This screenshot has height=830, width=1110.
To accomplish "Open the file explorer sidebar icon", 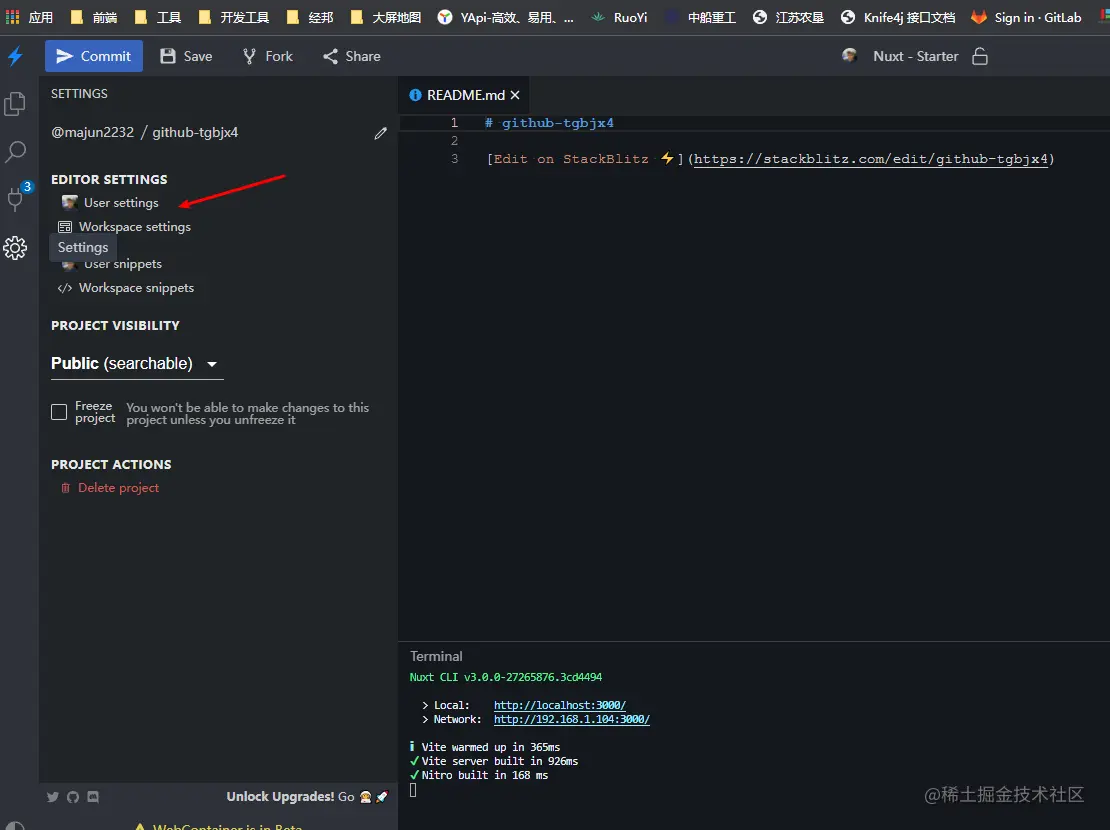I will pos(15,104).
